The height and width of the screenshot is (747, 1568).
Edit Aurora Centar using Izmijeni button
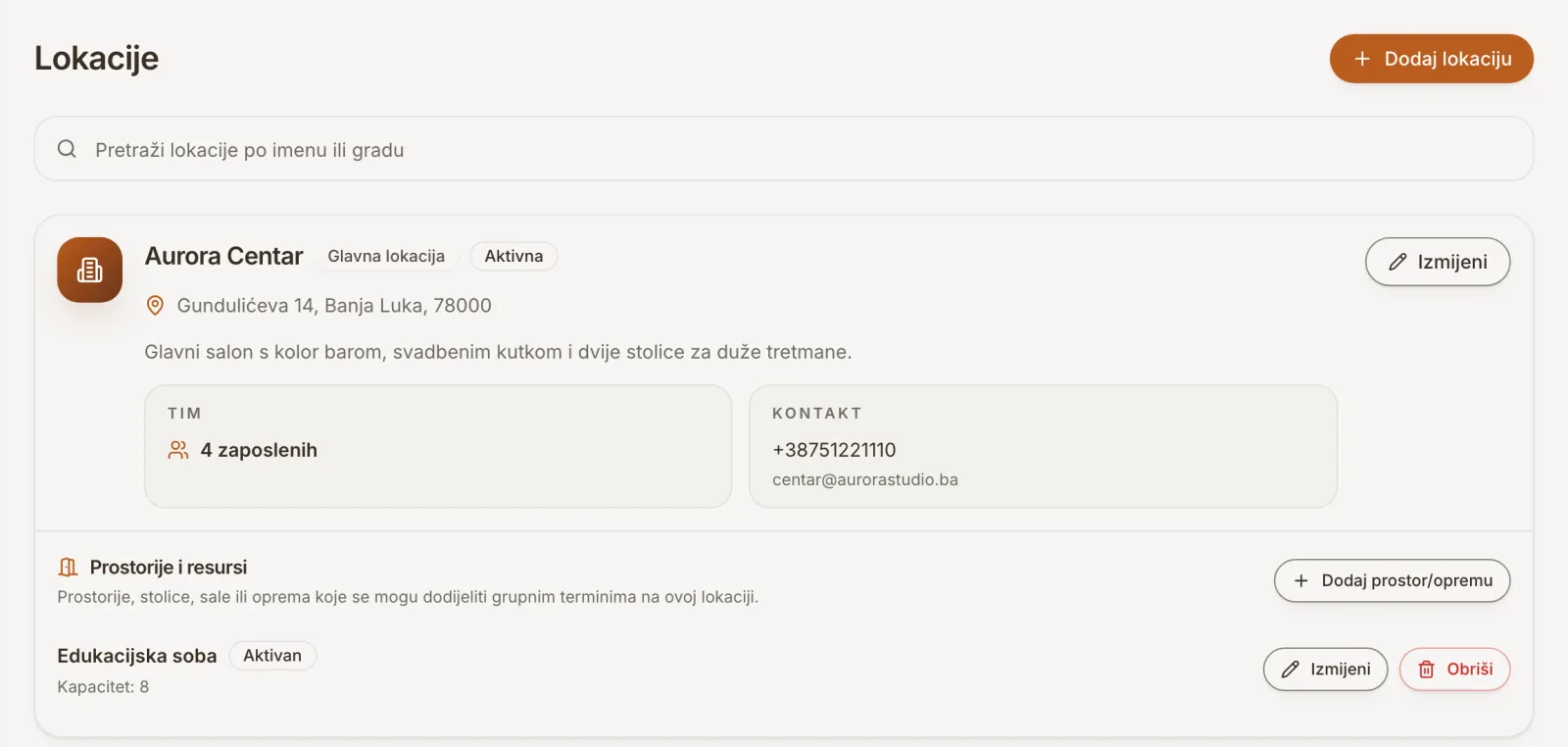[x=1437, y=262]
